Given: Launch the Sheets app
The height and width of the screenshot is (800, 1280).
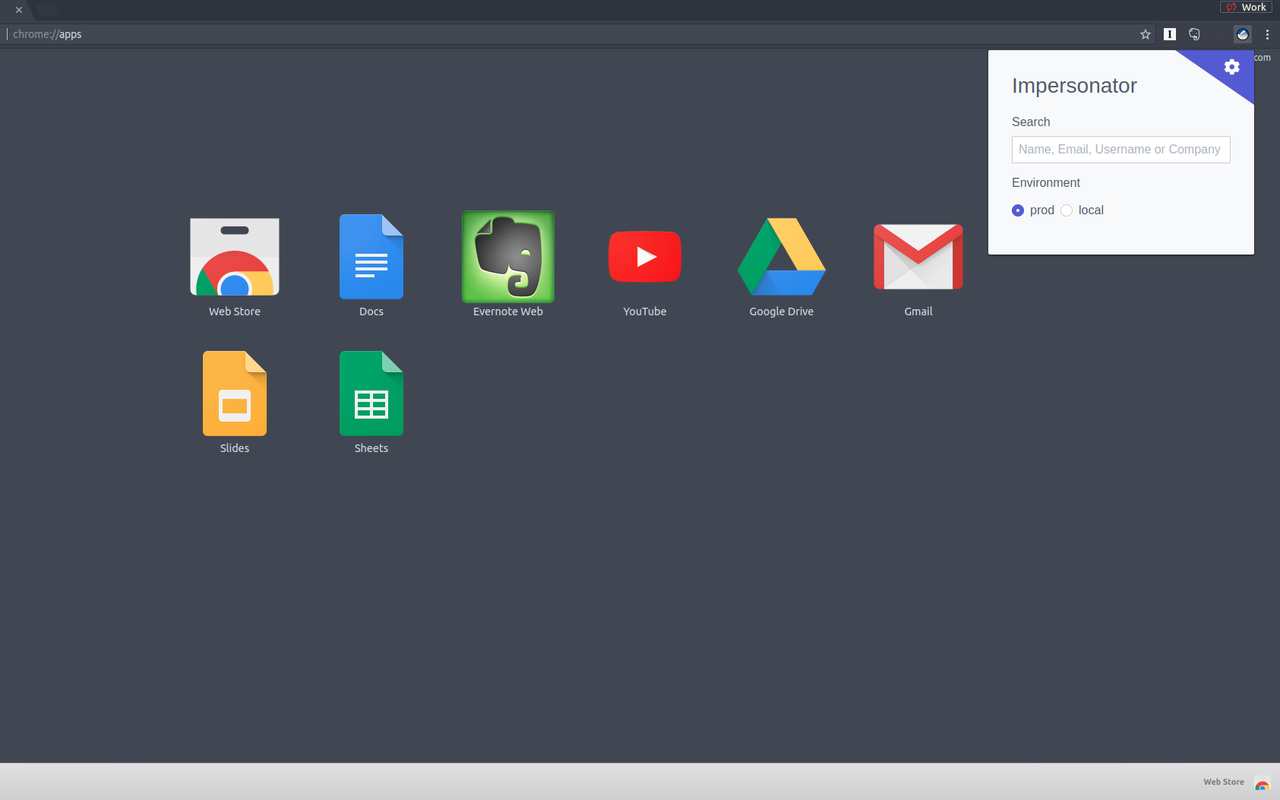Looking at the screenshot, I should (x=371, y=393).
